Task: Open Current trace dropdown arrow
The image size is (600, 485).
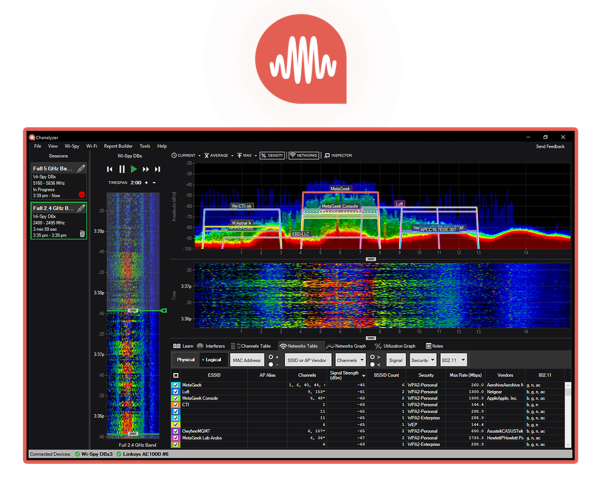Action: coord(199,156)
